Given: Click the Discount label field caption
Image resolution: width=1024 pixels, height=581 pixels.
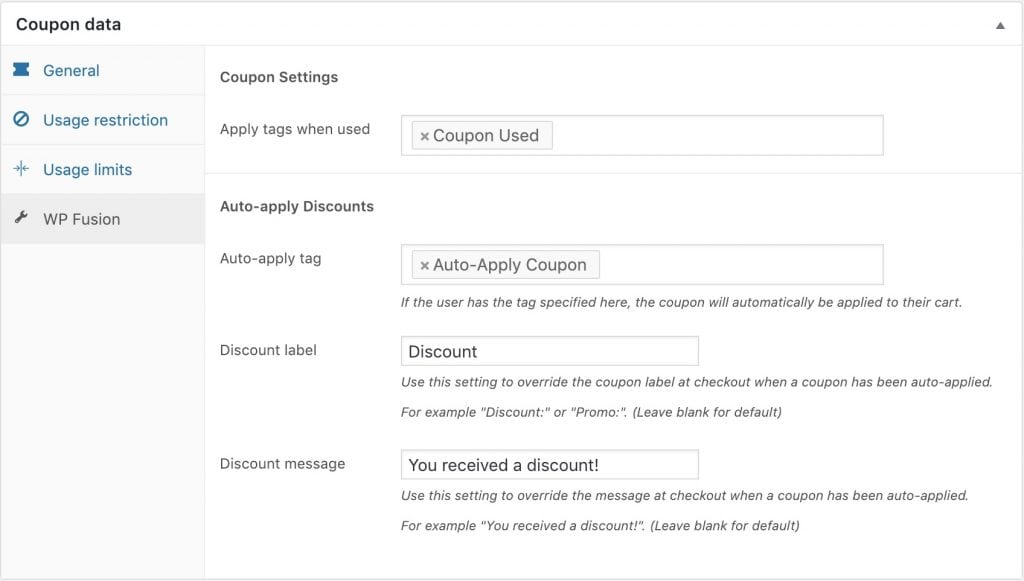Looking at the screenshot, I should [x=268, y=350].
